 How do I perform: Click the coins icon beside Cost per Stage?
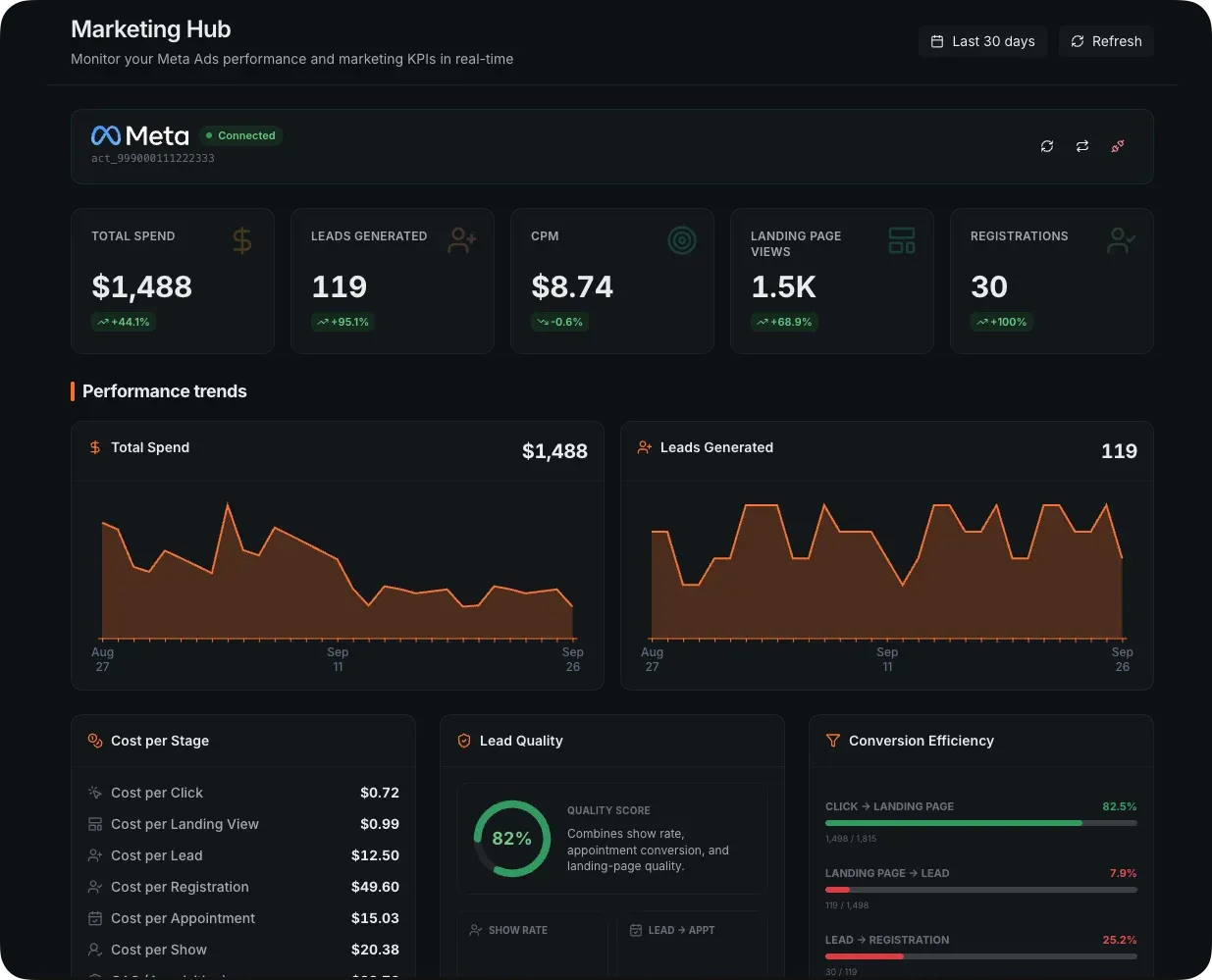click(95, 741)
